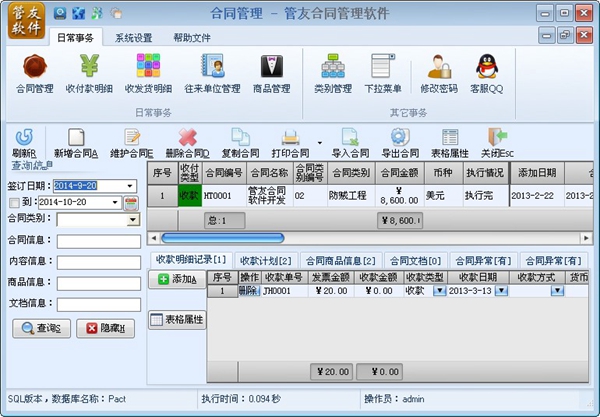Screen dimensions: 600x417
Task: Click lower 表格属性 button
Action: [x=177, y=320]
